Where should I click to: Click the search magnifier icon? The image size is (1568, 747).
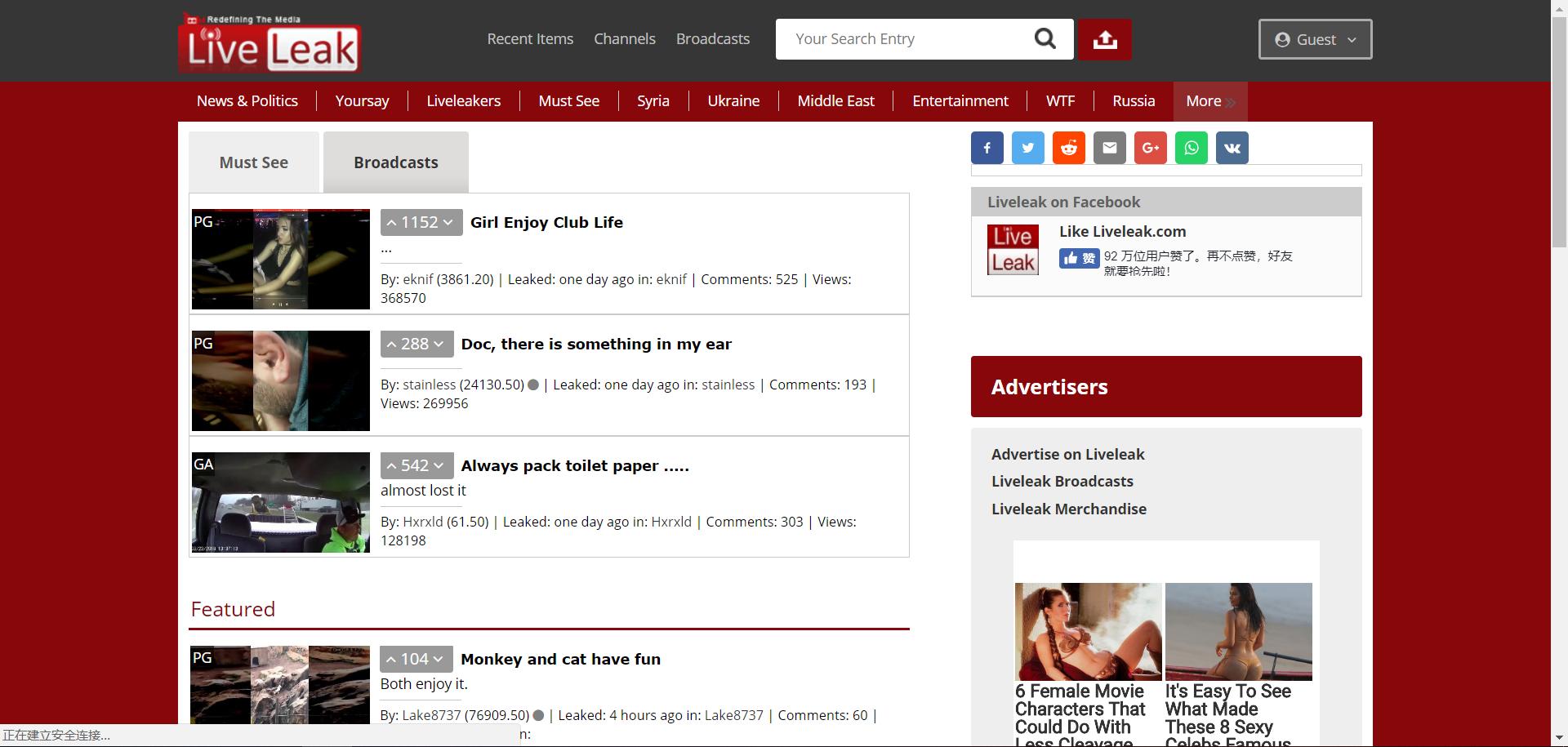click(x=1045, y=39)
